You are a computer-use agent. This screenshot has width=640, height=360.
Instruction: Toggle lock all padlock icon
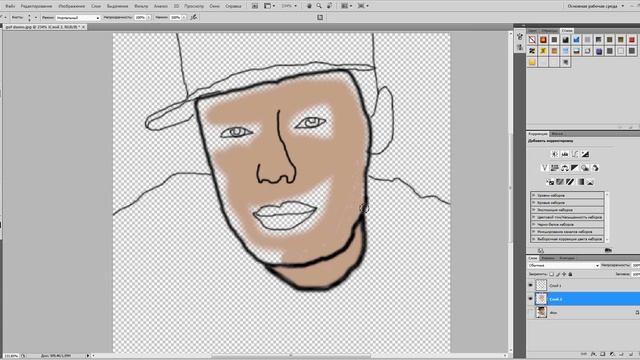coord(570,274)
